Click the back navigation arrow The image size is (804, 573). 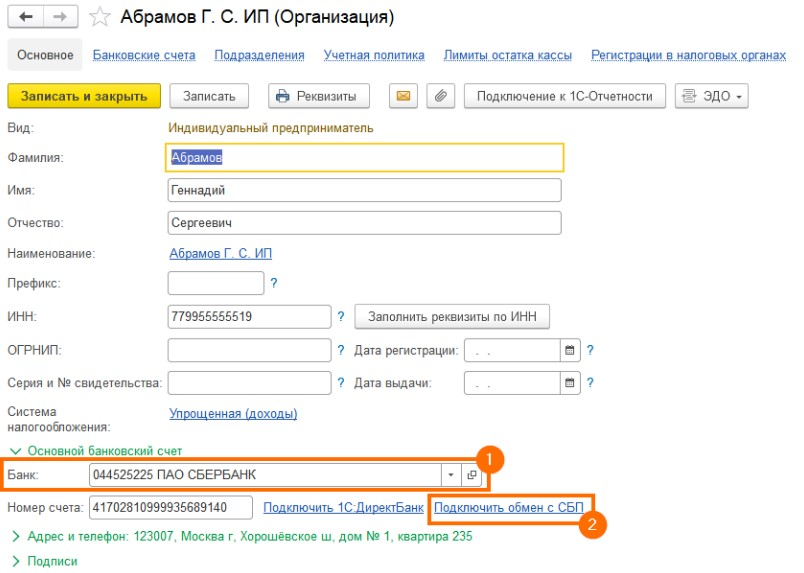tap(25, 17)
